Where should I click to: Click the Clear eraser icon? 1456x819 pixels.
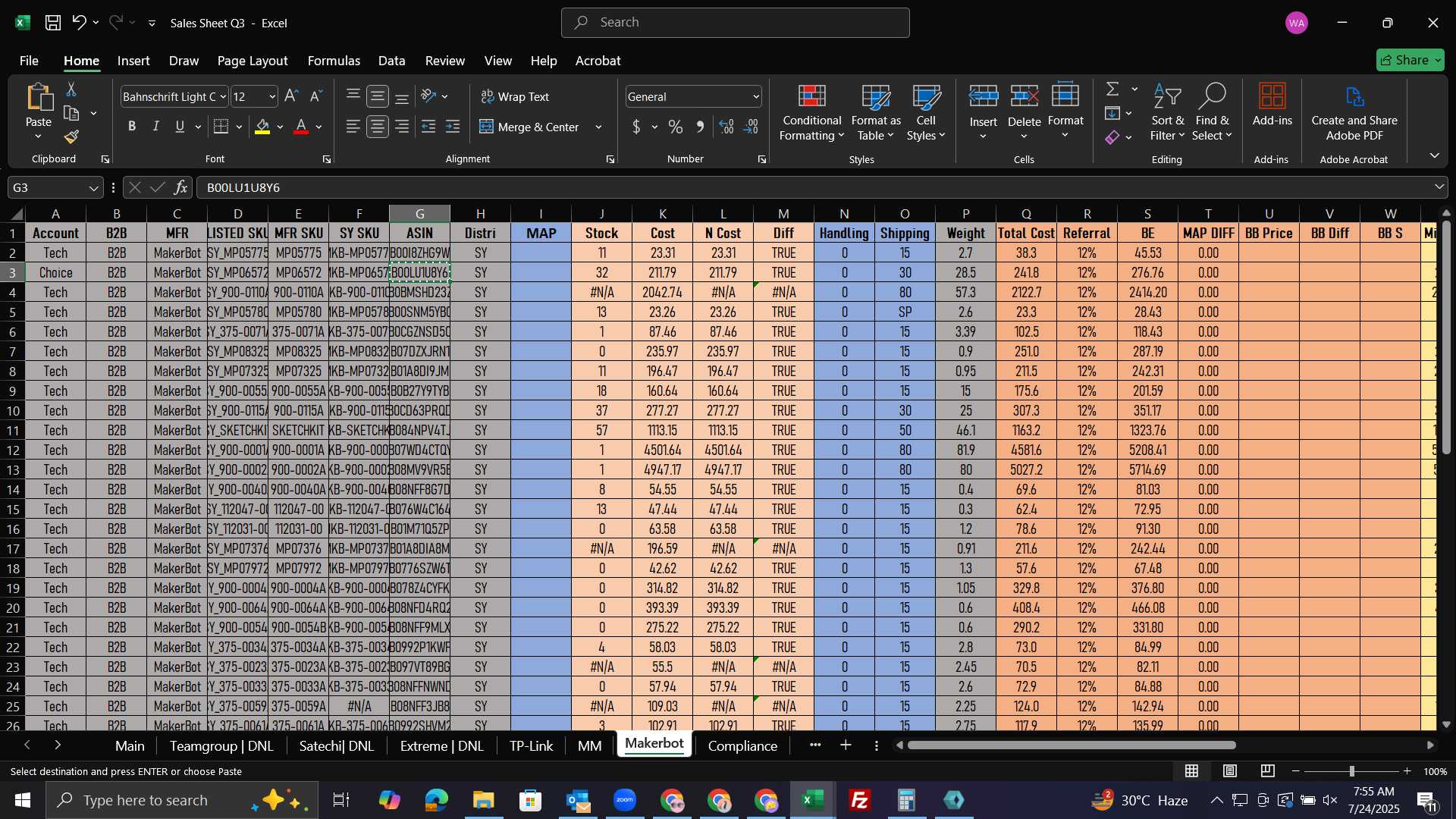(x=1112, y=137)
